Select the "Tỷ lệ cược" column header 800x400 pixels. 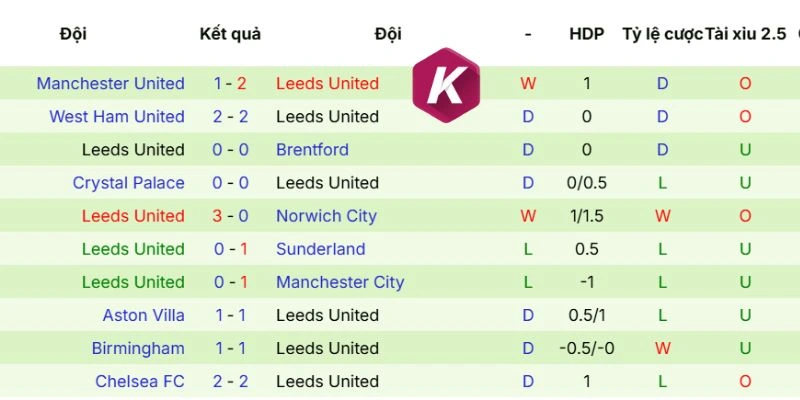661,34
